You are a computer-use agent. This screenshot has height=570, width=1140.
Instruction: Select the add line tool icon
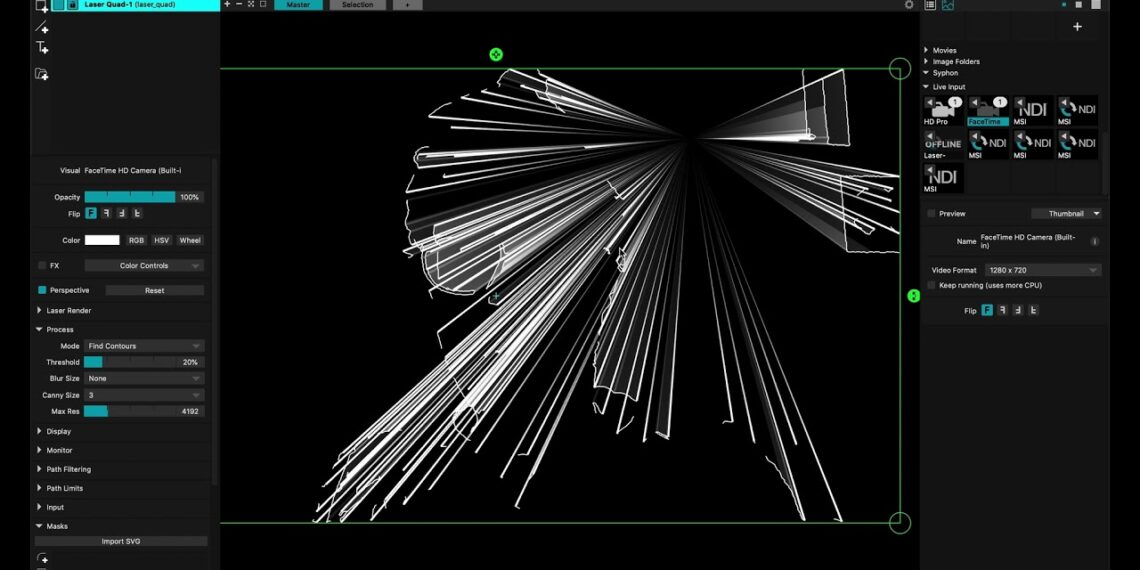coord(42,27)
